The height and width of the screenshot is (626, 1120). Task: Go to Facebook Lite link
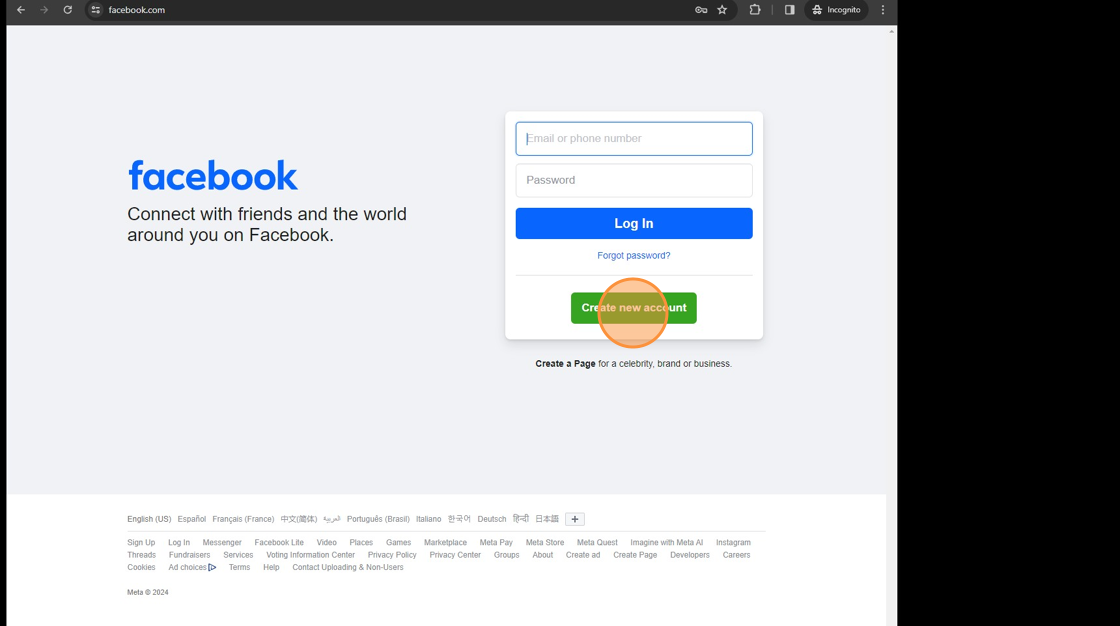tap(279, 543)
